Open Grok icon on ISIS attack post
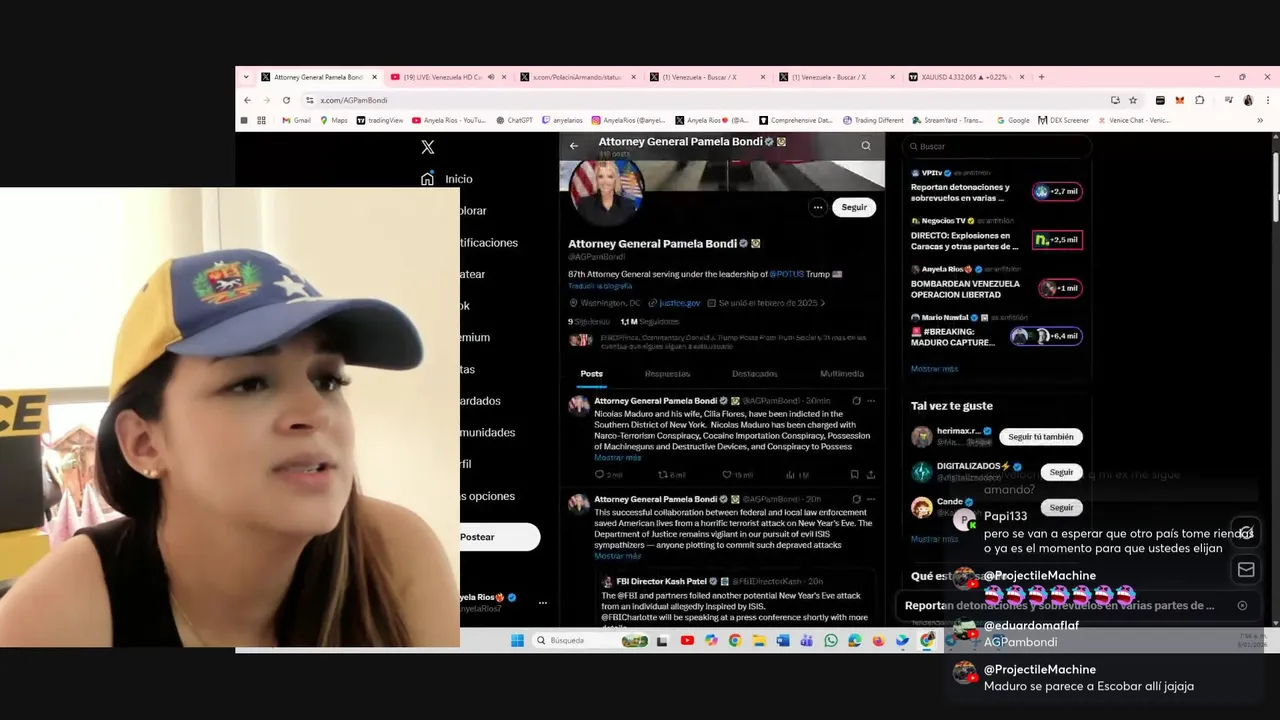This screenshot has width=1280, height=720. point(856,499)
